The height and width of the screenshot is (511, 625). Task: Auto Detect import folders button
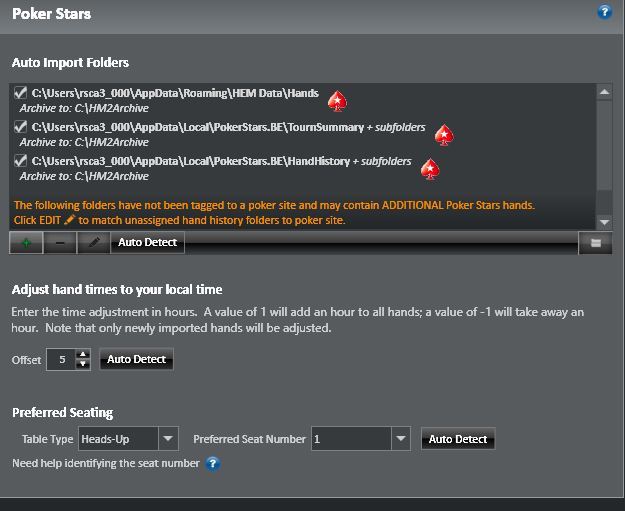[x=147, y=242]
